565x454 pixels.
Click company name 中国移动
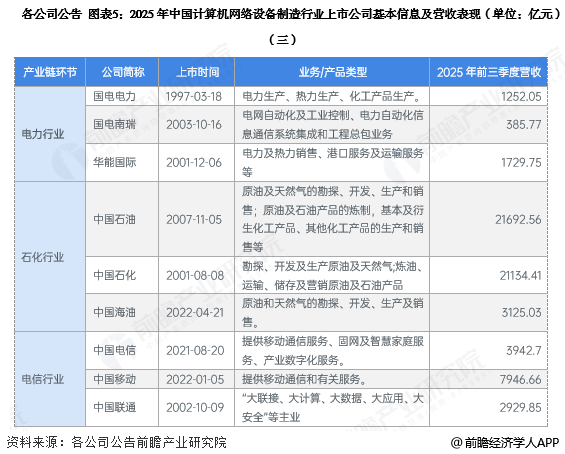(x=115, y=379)
